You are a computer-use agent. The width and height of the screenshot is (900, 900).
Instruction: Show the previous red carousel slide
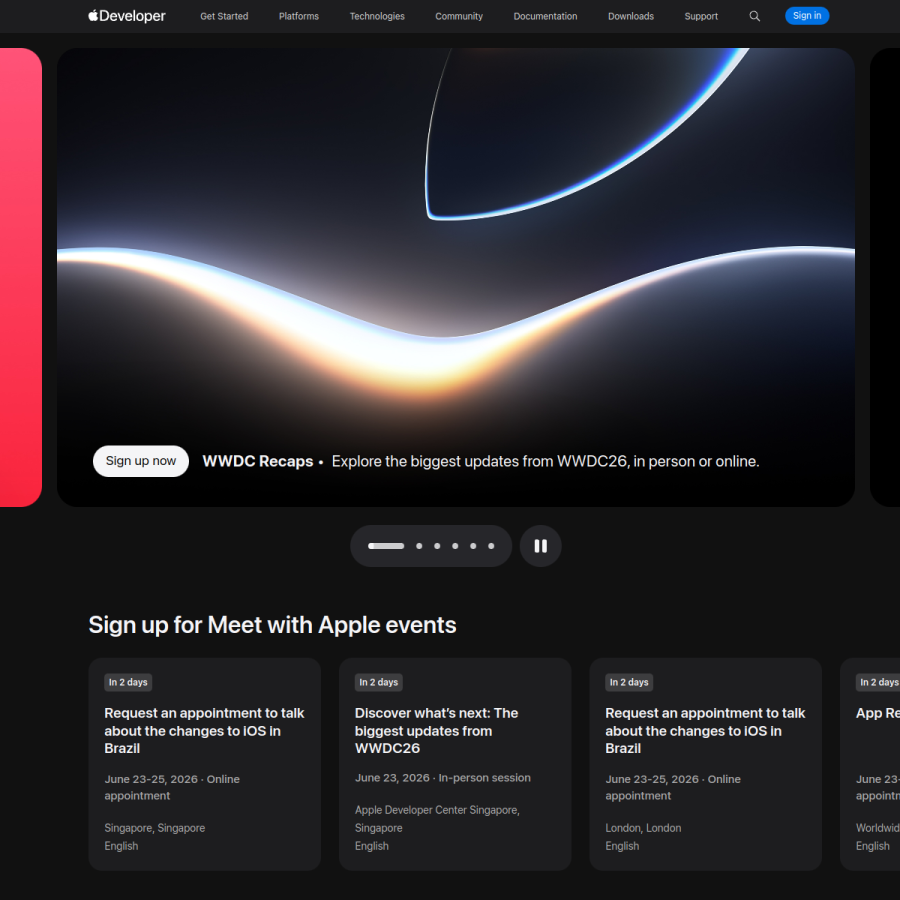[x=21, y=277]
